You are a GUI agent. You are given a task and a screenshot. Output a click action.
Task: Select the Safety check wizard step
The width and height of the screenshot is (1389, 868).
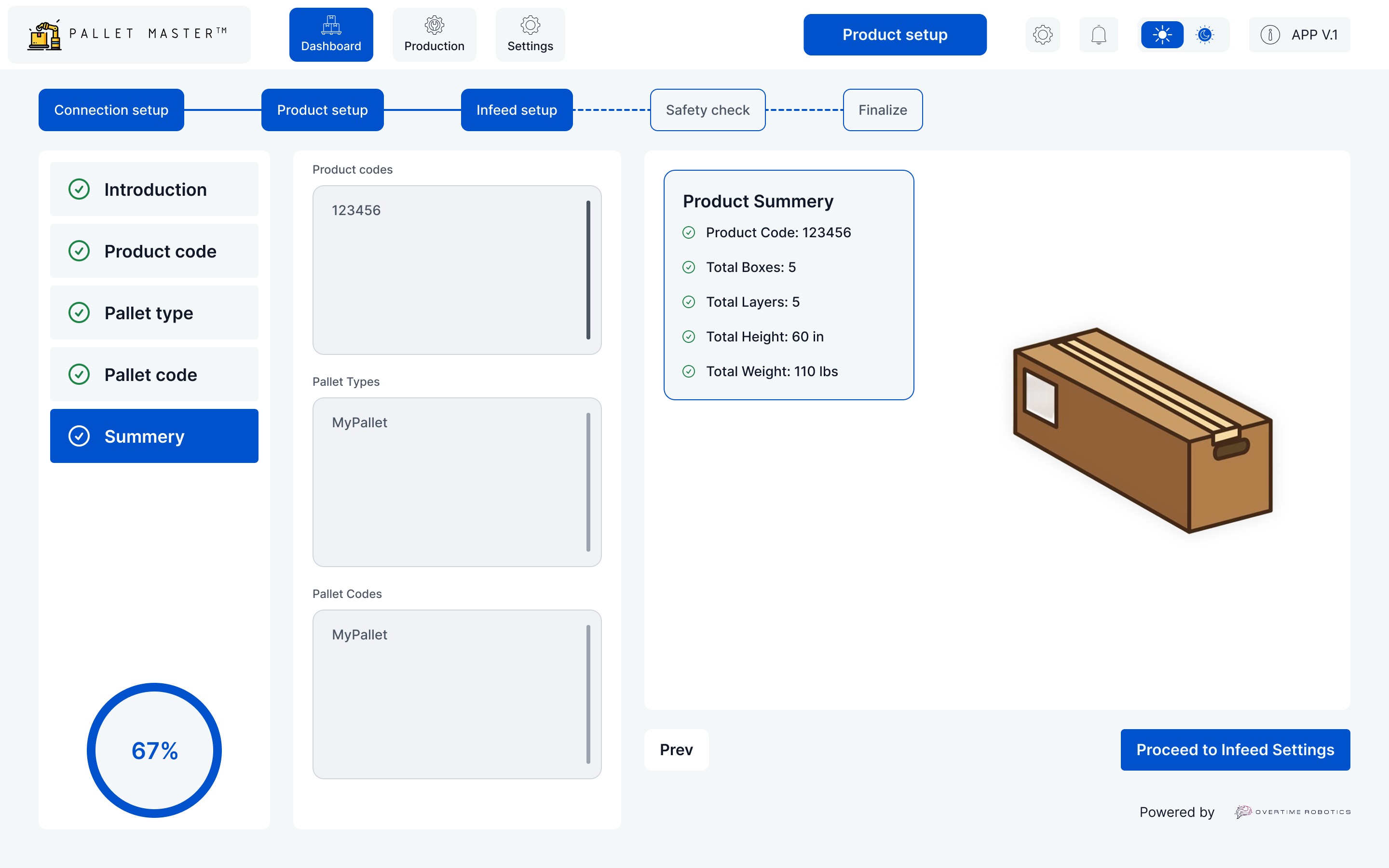click(707, 110)
